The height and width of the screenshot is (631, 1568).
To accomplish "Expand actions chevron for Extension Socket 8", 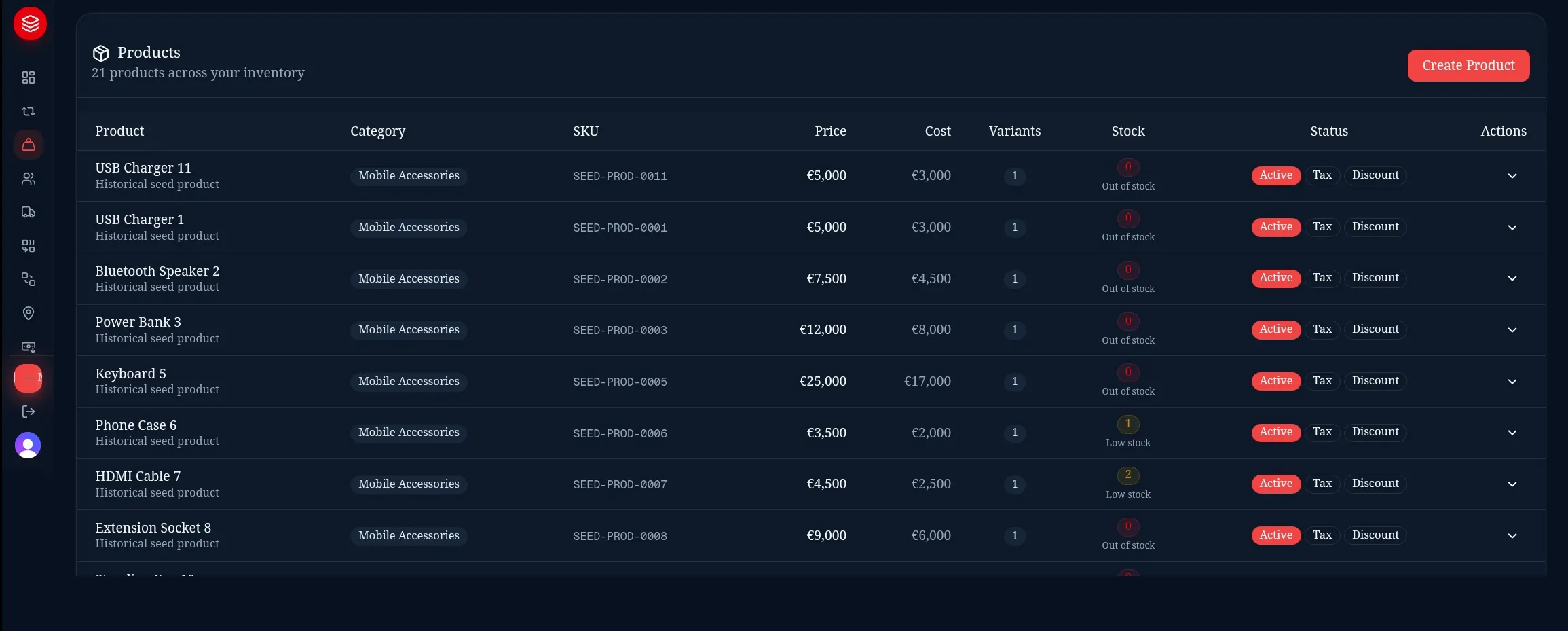I will (x=1512, y=536).
